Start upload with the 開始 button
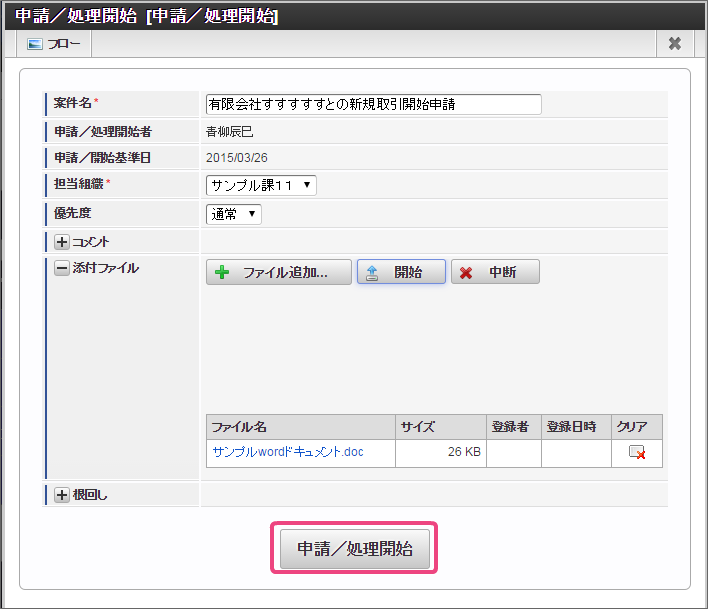Screen dimensions: 708x609 point(401,272)
